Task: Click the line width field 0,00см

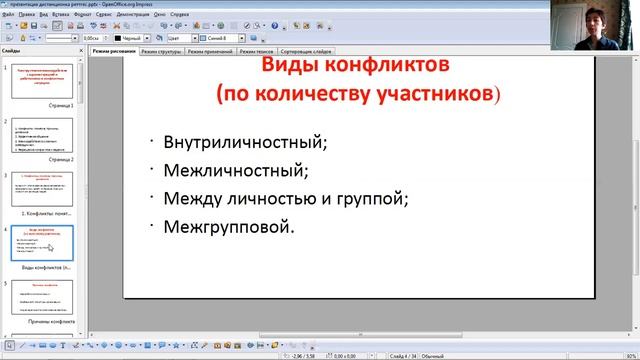Action: tap(93, 38)
